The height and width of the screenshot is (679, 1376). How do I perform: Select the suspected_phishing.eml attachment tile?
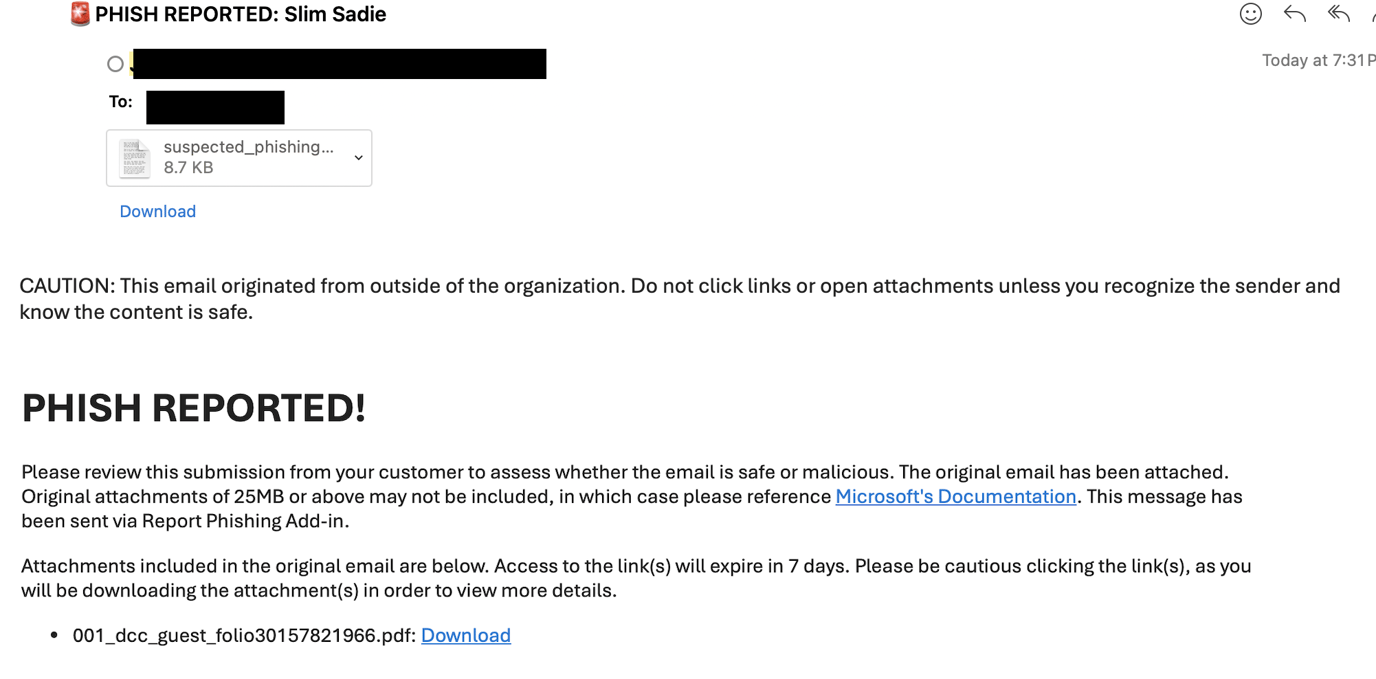[x=239, y=157]
